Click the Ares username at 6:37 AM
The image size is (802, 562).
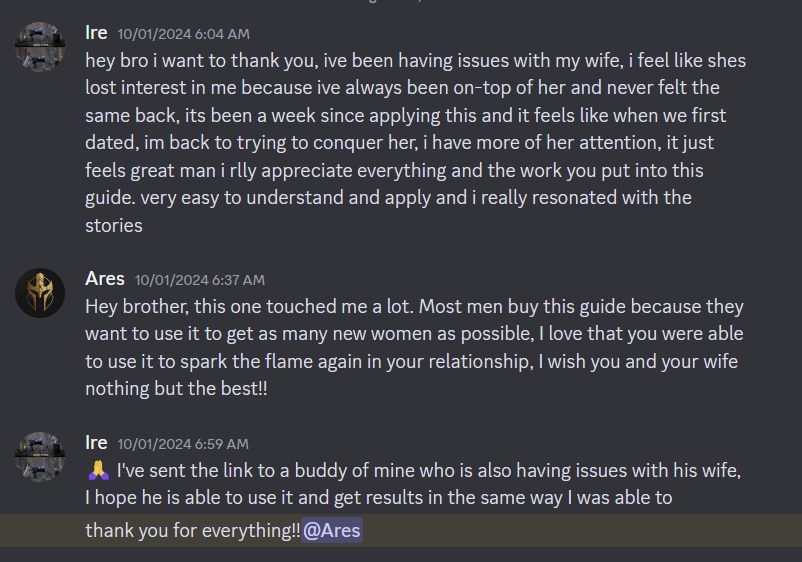(105, 279)
